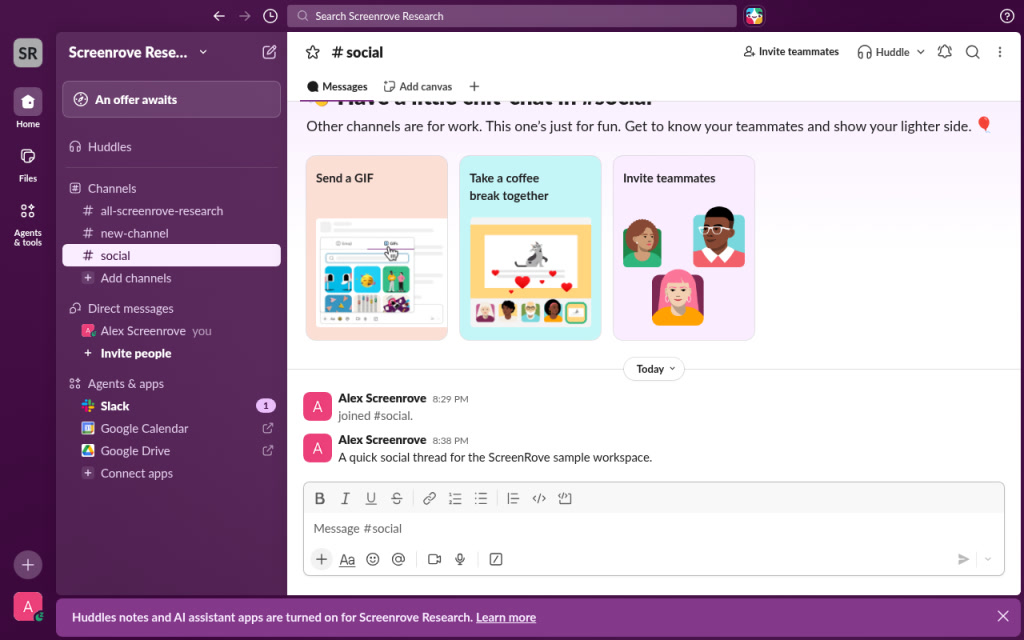Screen dimensions: 1024x640
Task: Toggle bold formatting
Action: pyautogui.click(x=319, y=499)
